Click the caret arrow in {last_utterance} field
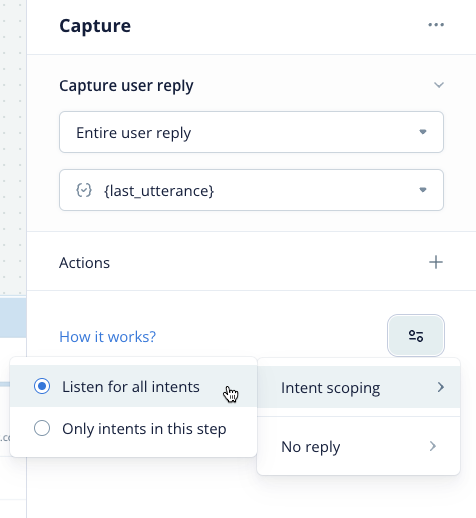 pyautogui.click(x=423, y=190)
